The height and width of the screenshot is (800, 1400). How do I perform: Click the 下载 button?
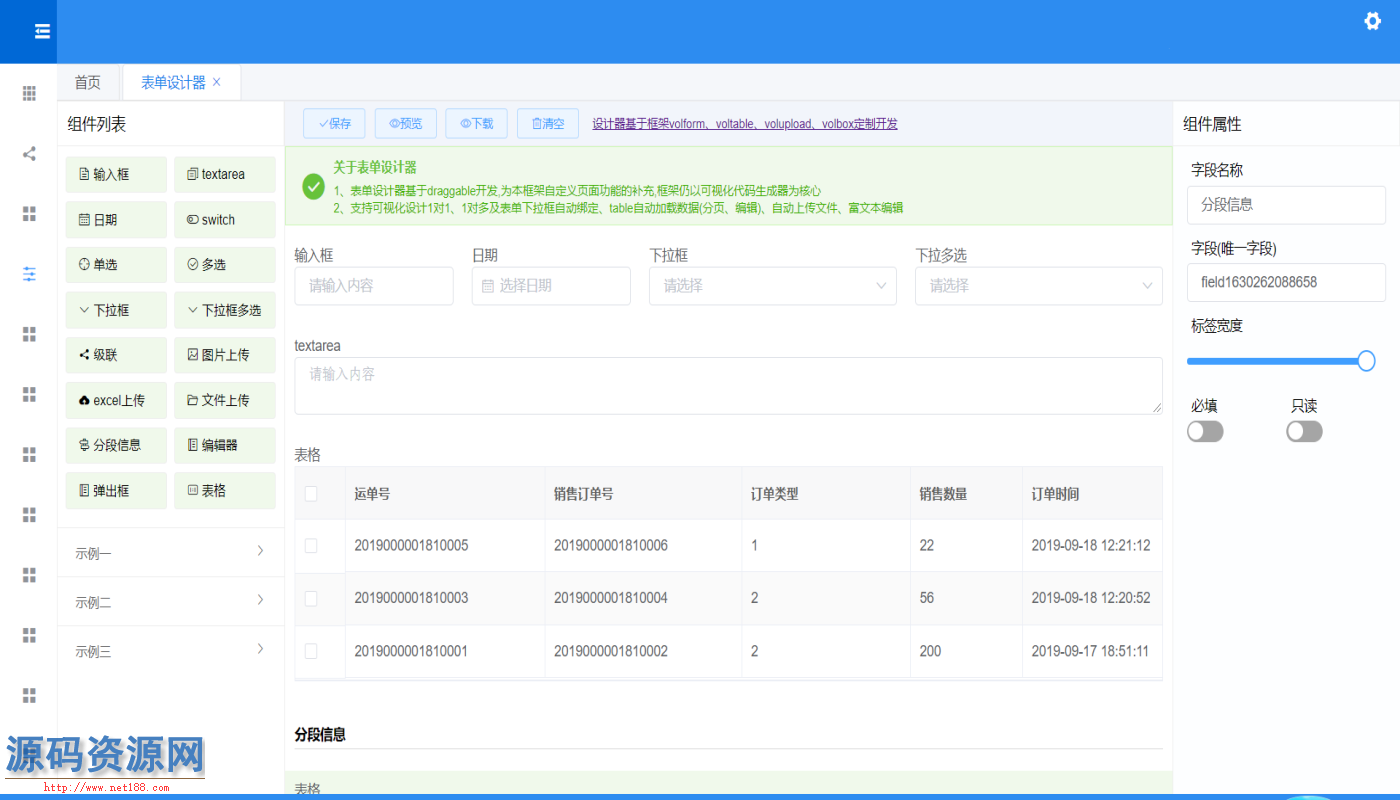[x=476, y=123]
